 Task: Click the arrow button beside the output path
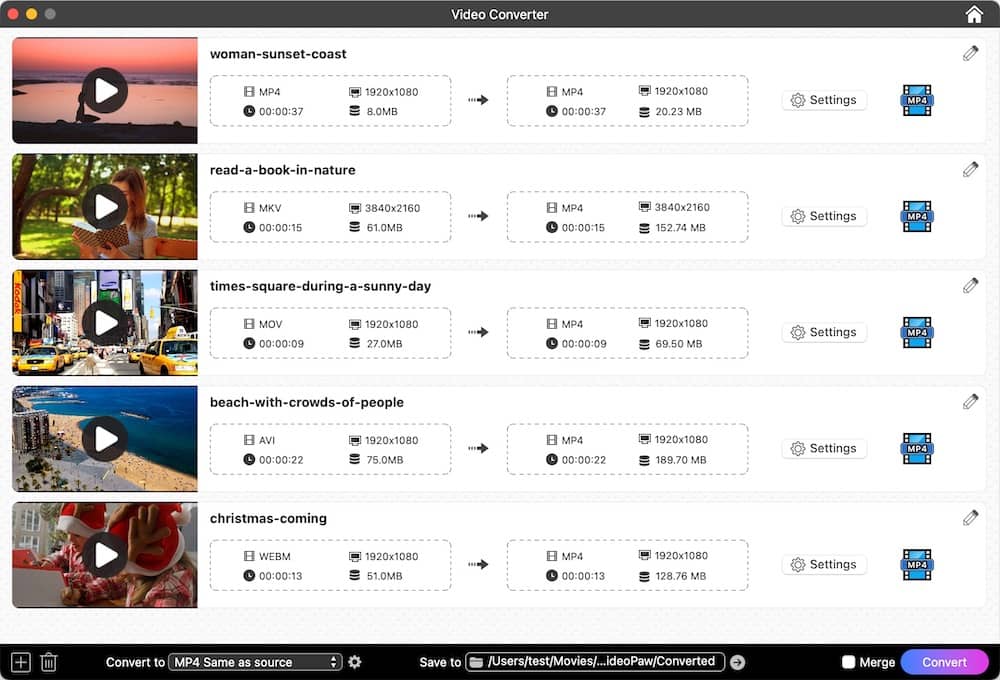[737, 661]
